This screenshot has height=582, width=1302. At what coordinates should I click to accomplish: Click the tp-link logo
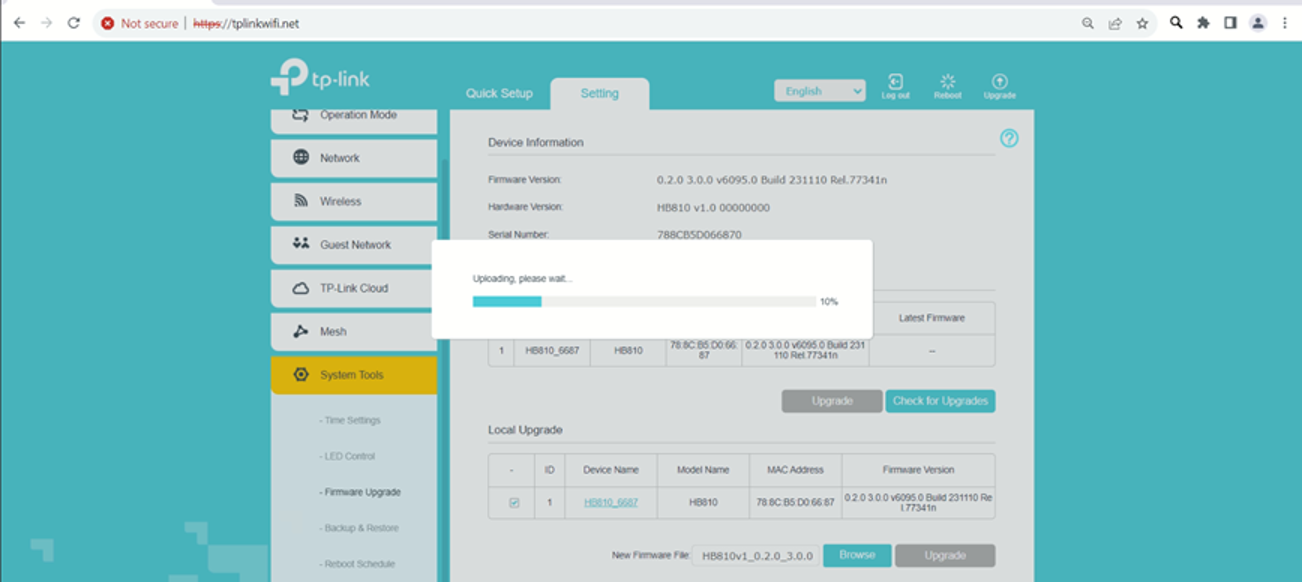click(320, 78)
